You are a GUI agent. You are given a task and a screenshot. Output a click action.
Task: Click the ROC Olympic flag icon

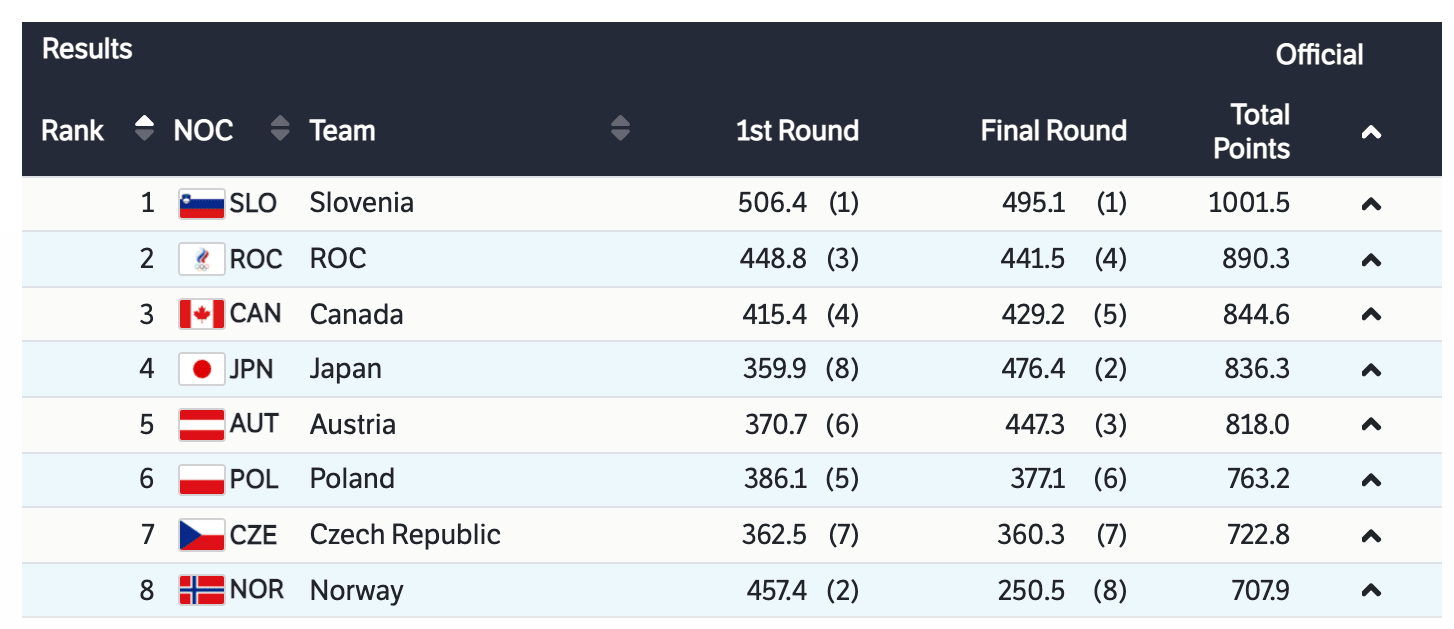coord(201,259)
